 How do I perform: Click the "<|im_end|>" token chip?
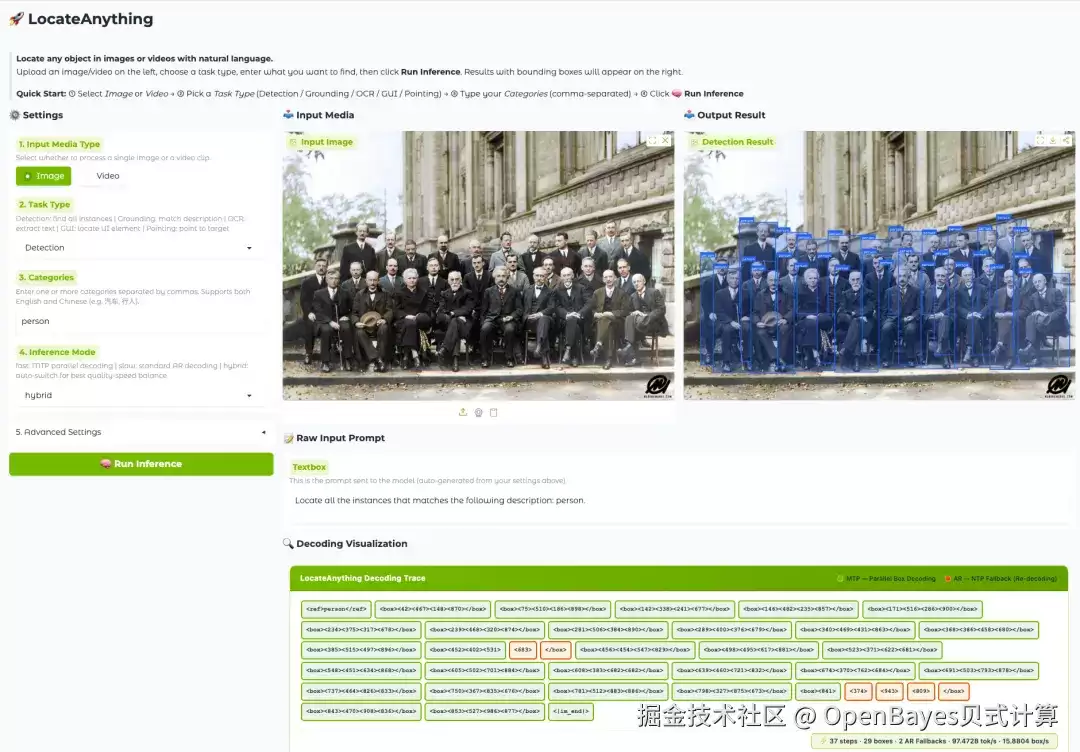click(x=571, y=712)
